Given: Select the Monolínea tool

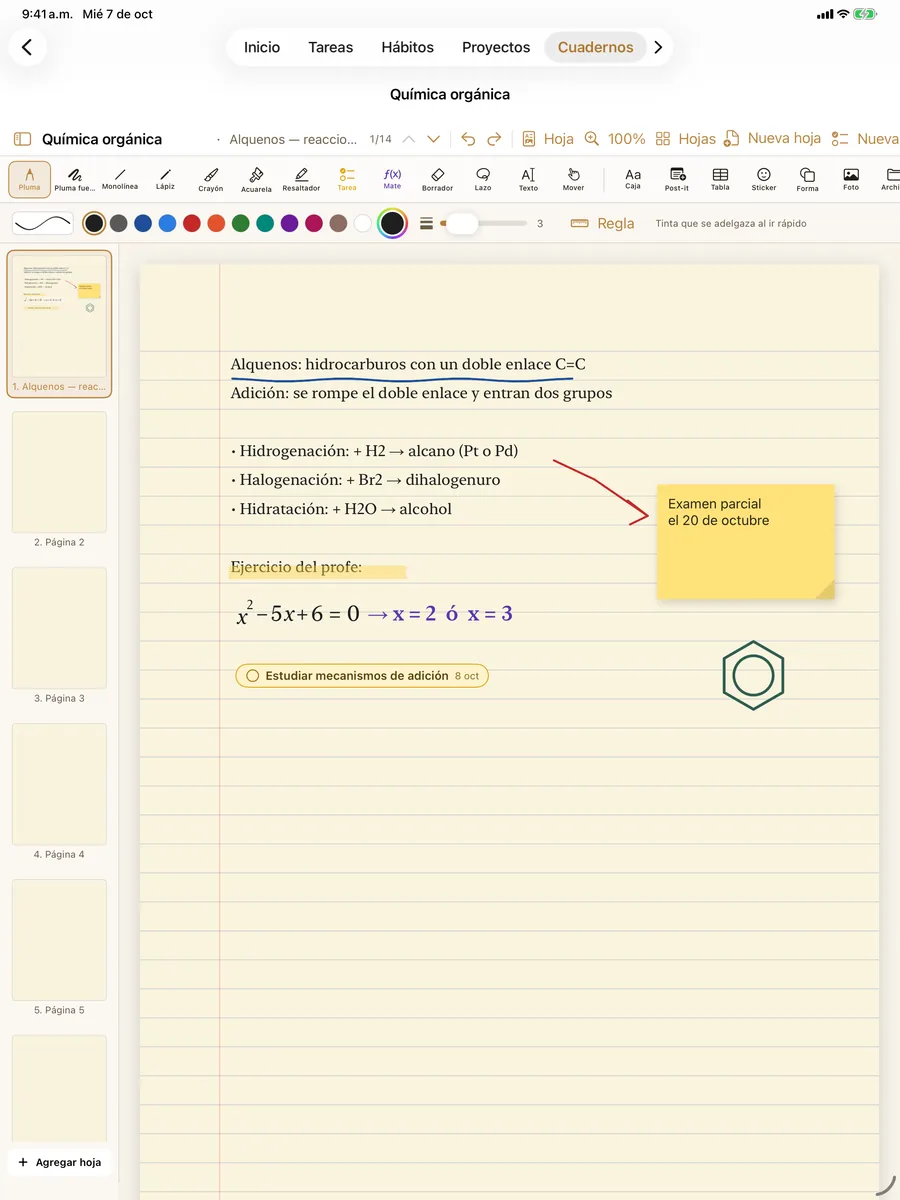Looking at the screenshot, I should 120,179.
